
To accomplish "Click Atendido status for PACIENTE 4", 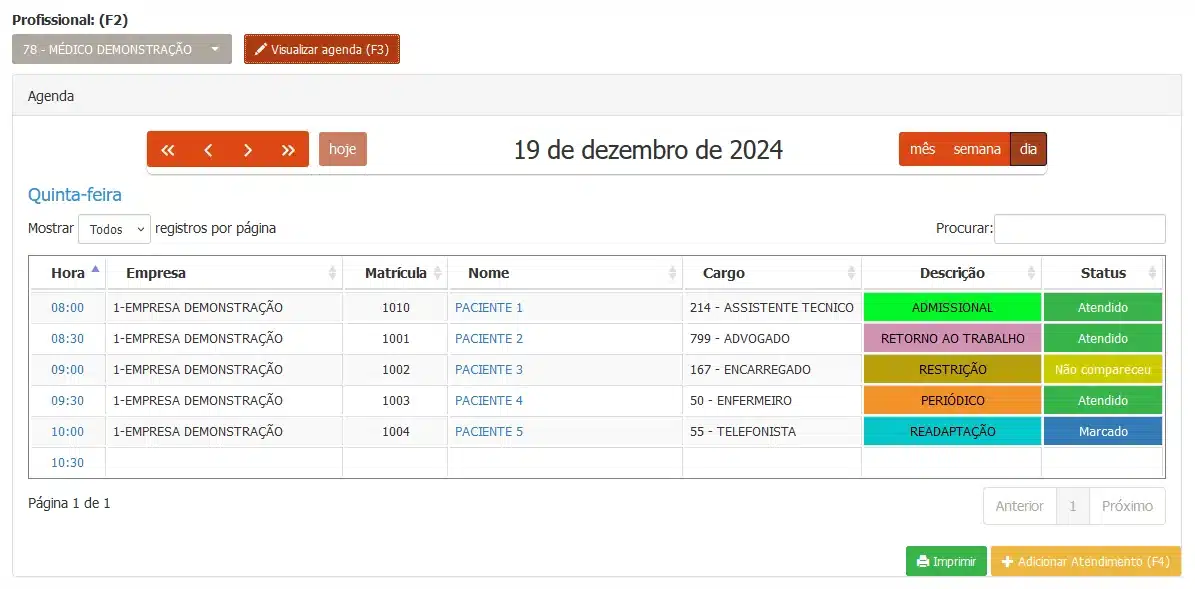I will pos(1103,400).
